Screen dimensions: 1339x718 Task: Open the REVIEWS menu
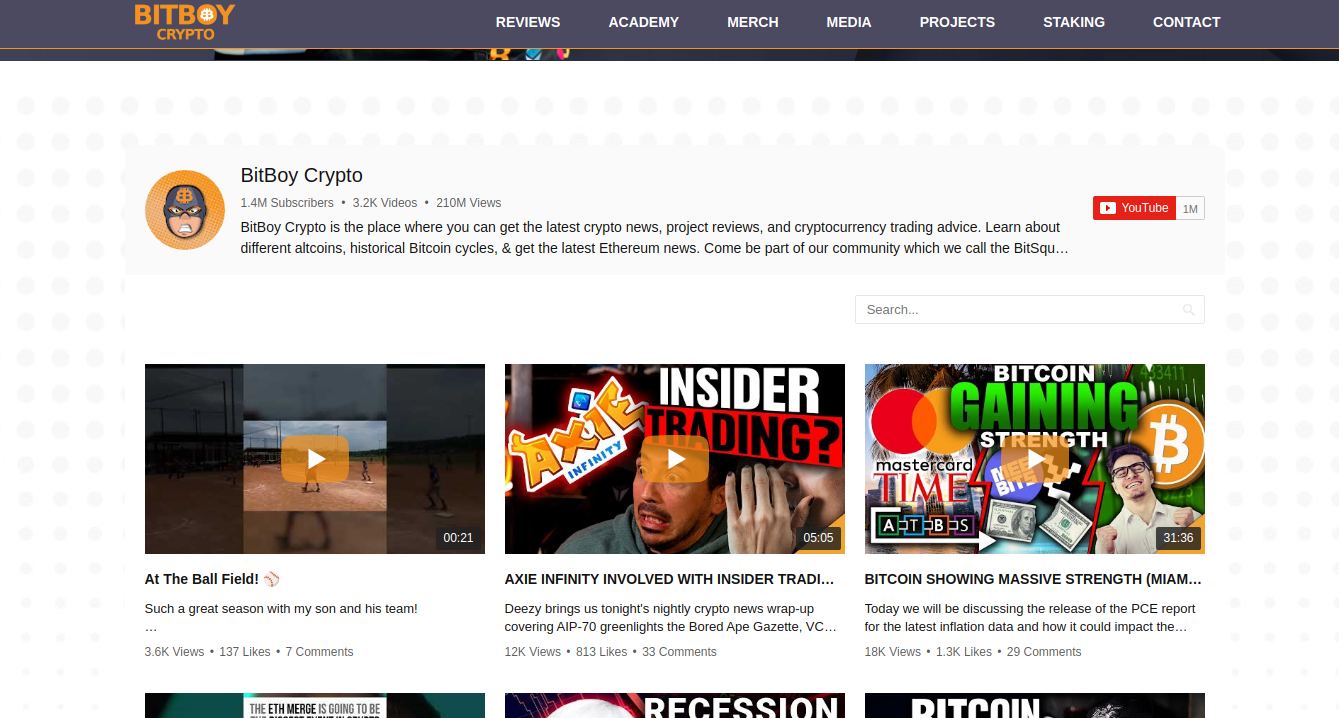tap(528, 22)
